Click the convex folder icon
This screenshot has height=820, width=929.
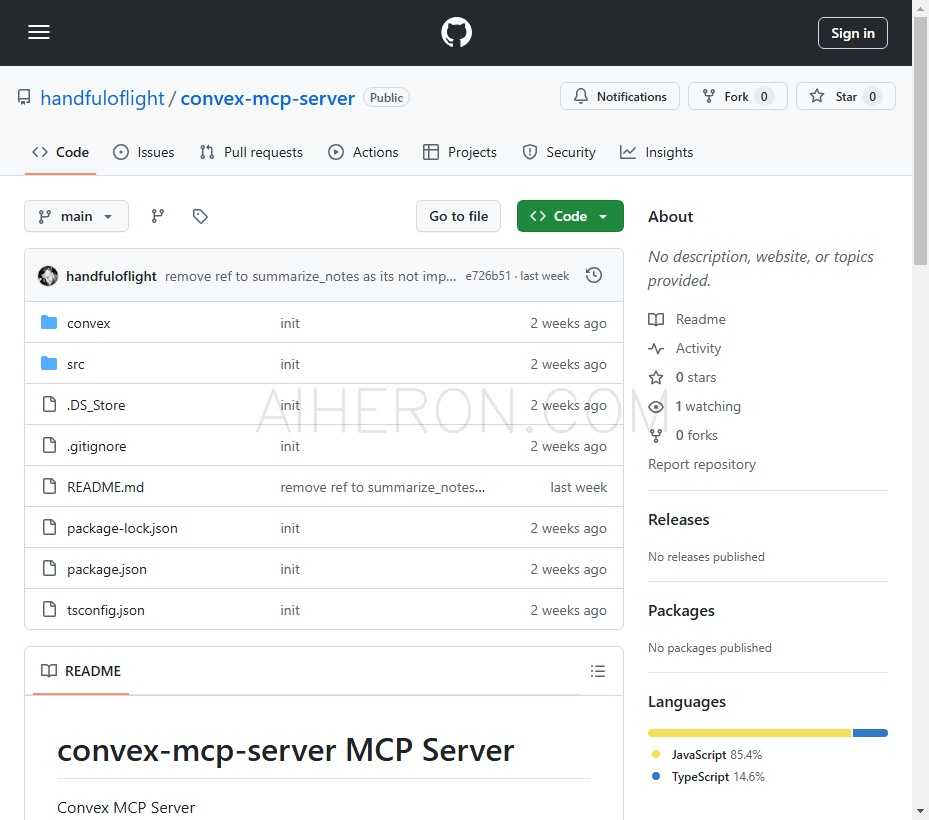(49, 322)
